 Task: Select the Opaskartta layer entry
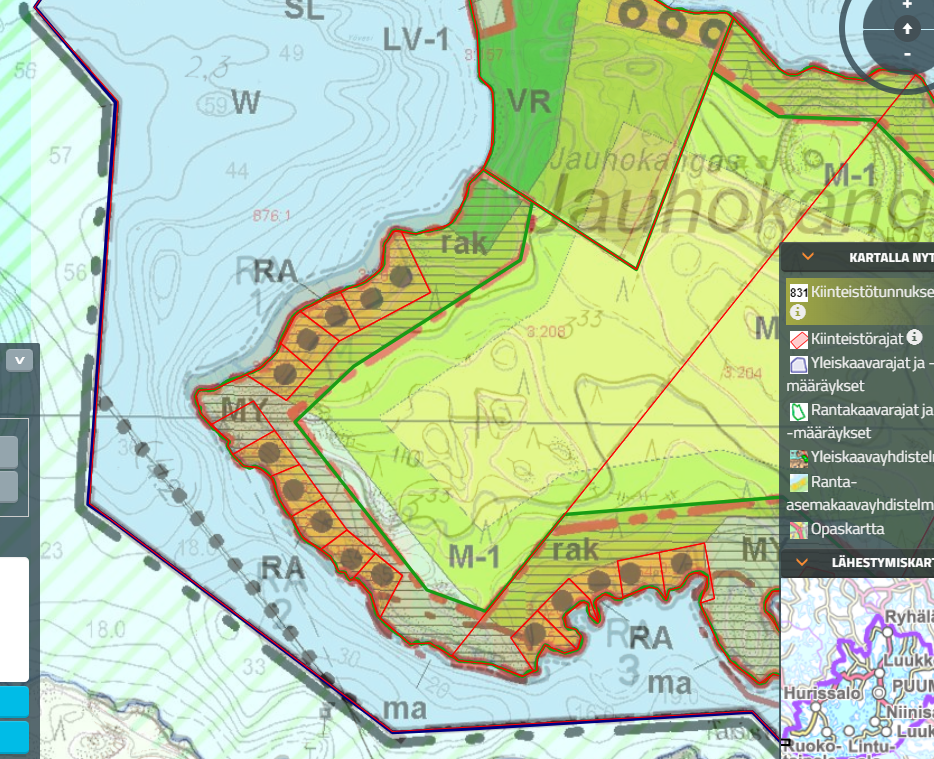pyautogui.click(x=849, y=529)
